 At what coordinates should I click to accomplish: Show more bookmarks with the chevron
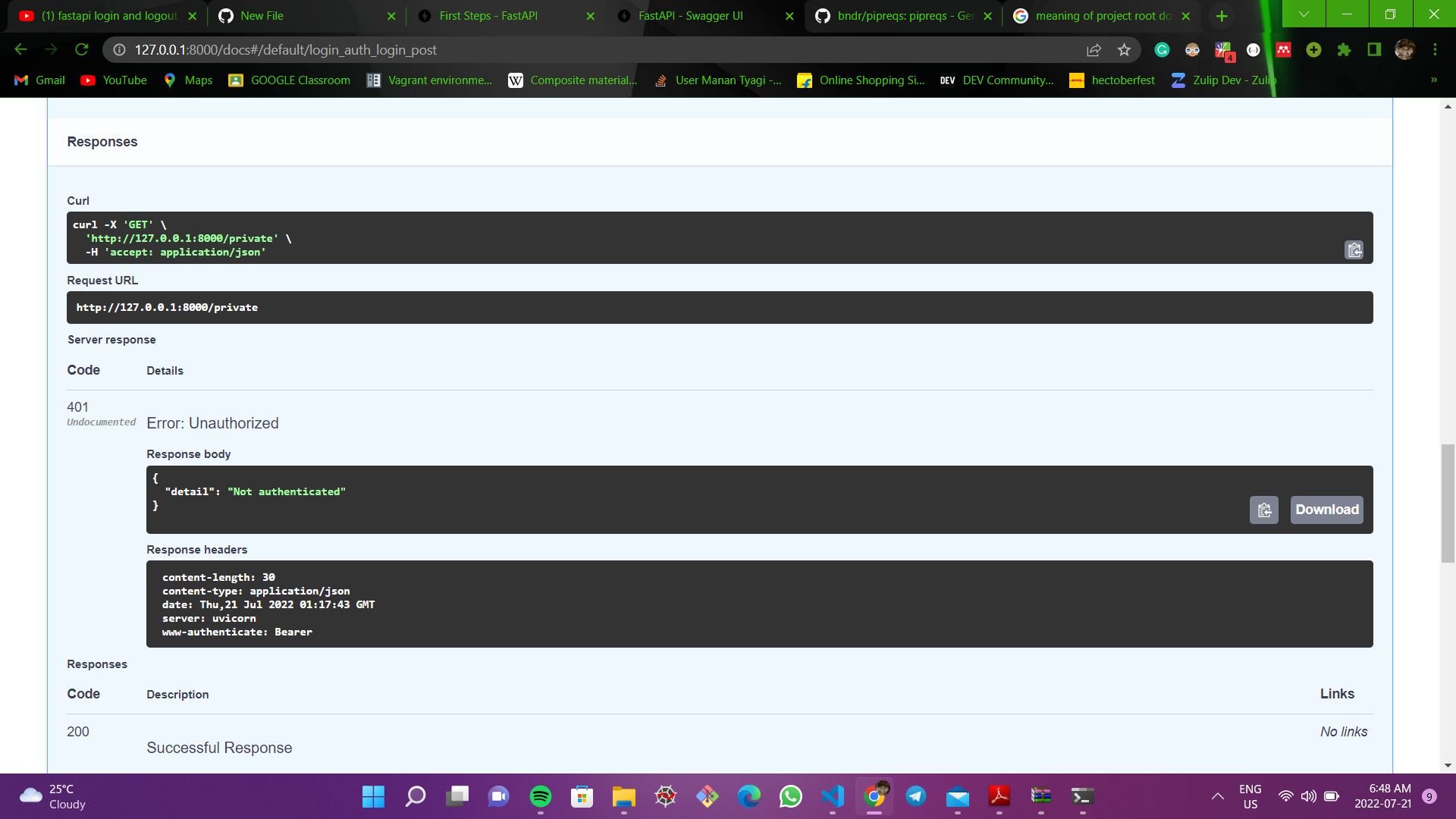click(1433, 80)
